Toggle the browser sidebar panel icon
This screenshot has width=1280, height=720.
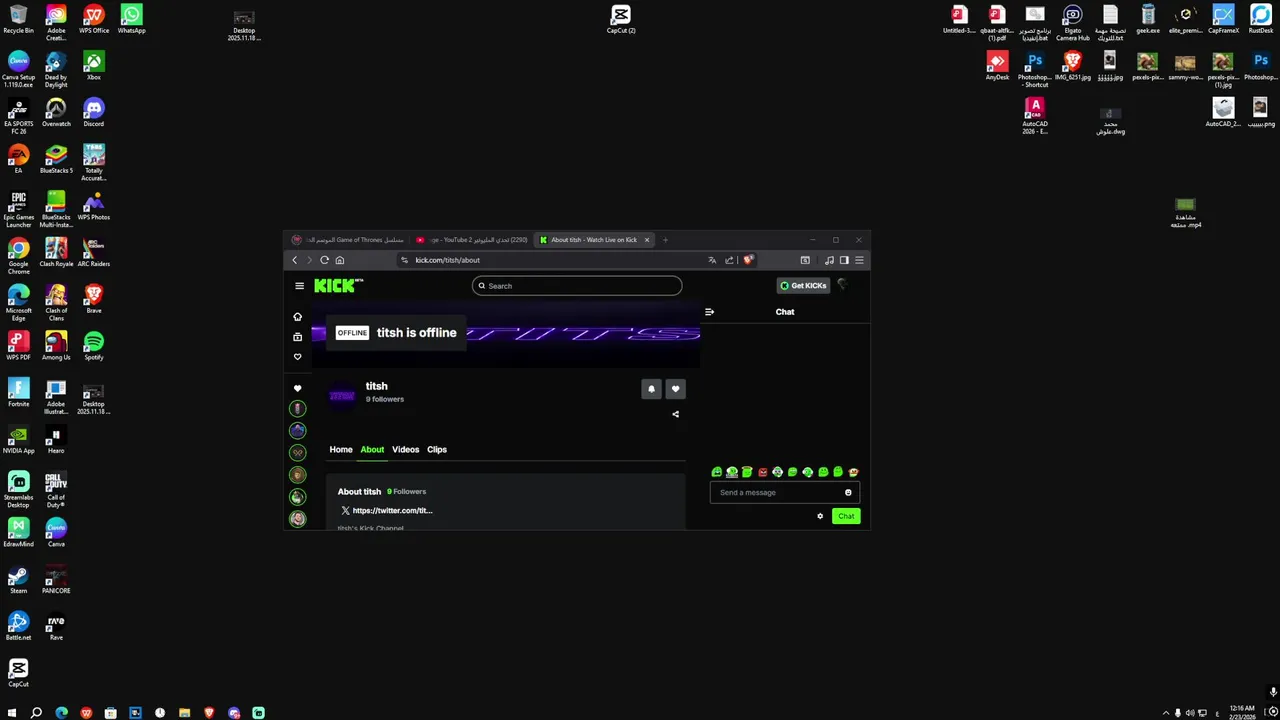pos(844,260)
